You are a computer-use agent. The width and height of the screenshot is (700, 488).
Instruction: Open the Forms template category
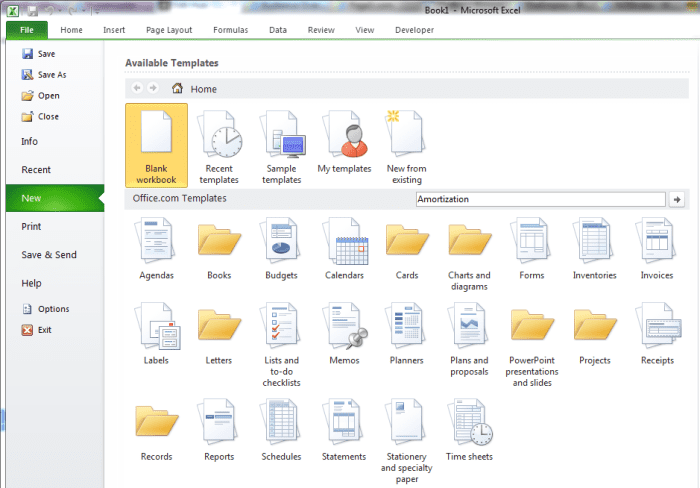click(x=532, y=248)
